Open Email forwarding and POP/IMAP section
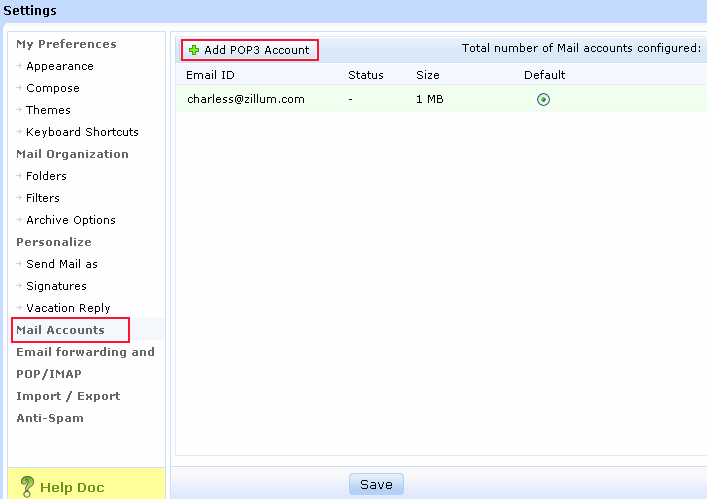 click(85, 363)
